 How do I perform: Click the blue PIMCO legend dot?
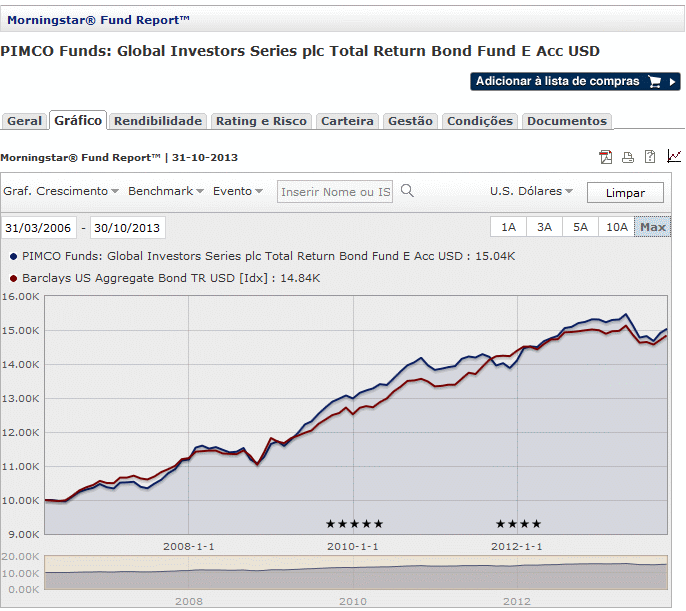point(14,256)
